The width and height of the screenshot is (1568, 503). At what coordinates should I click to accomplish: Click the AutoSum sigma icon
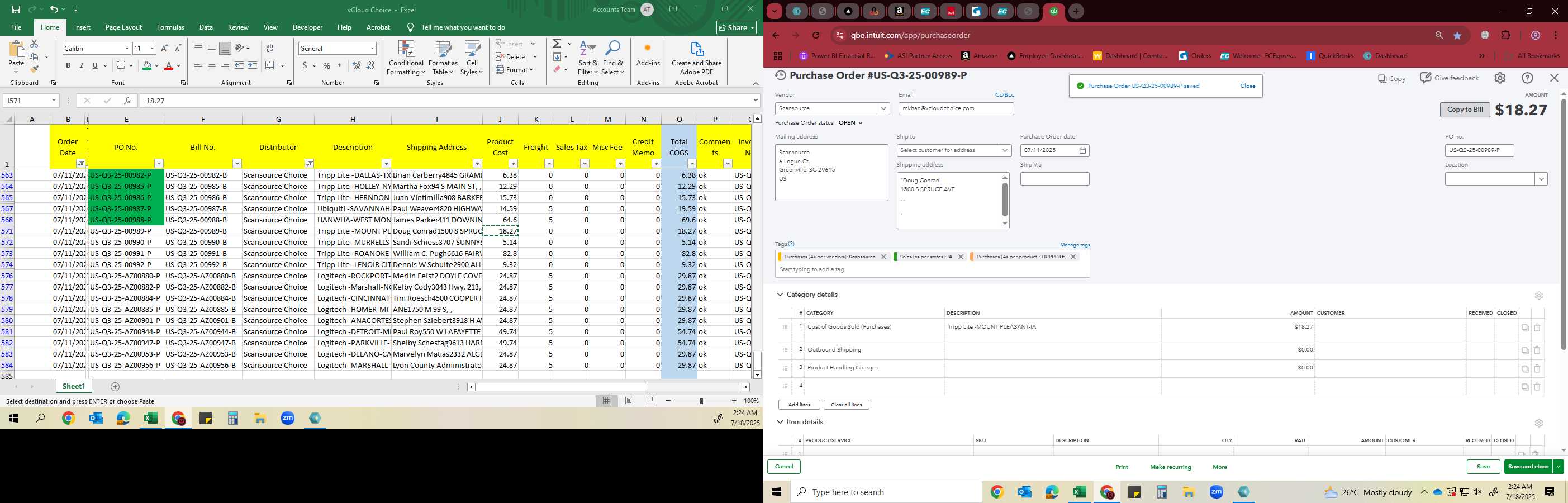(557, 44)
